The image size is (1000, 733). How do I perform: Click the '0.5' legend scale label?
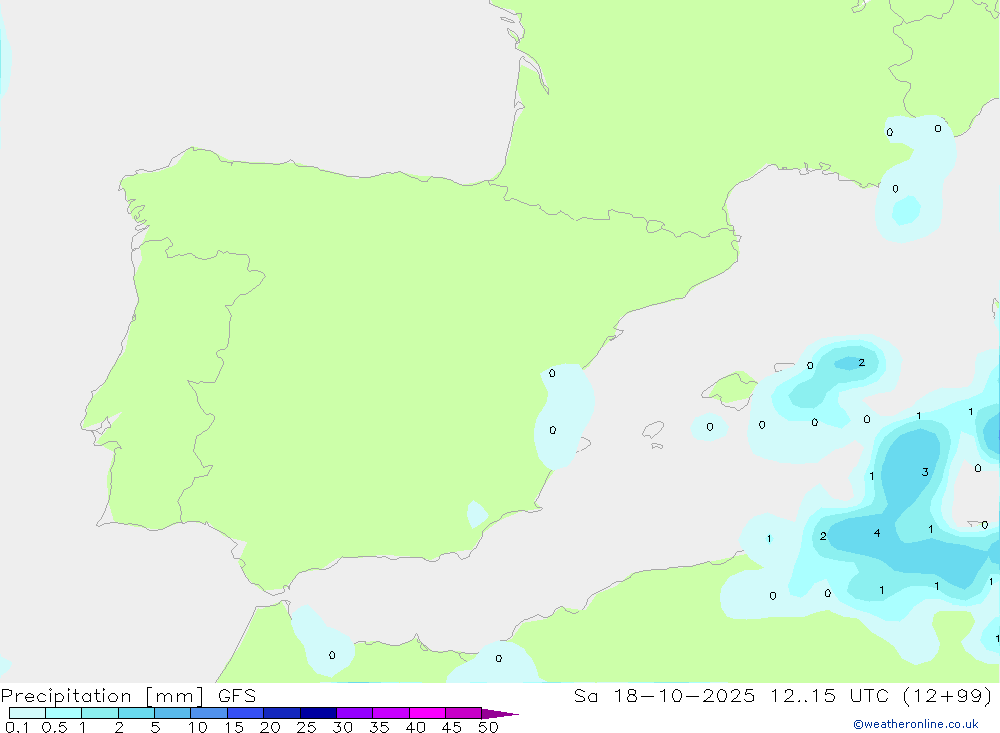(54, 727)
